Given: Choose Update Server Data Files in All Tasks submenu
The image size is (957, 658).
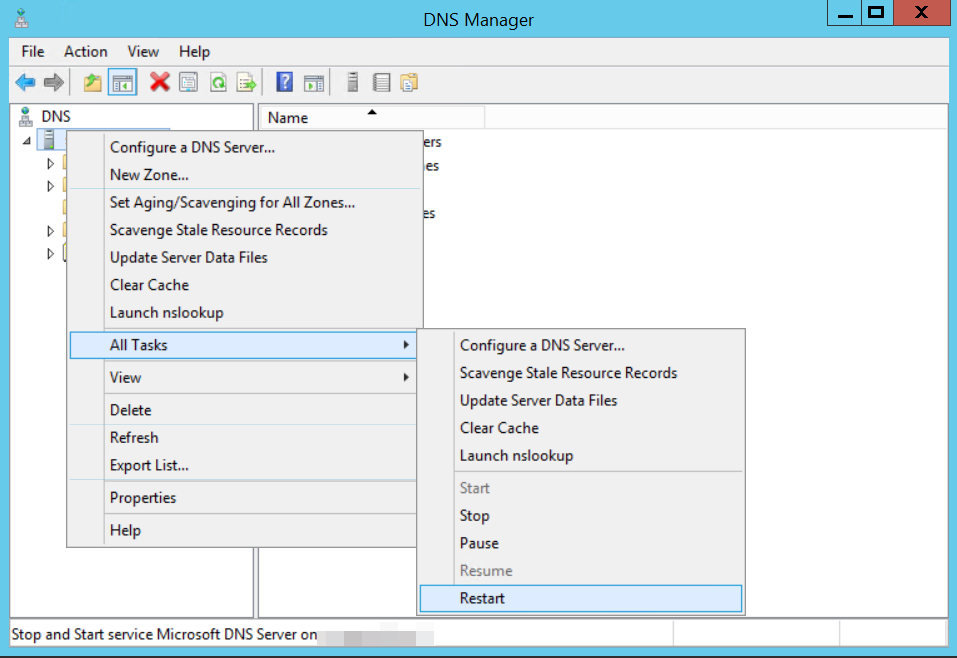Looking at the screenshot, I should (x=581, y=400).
